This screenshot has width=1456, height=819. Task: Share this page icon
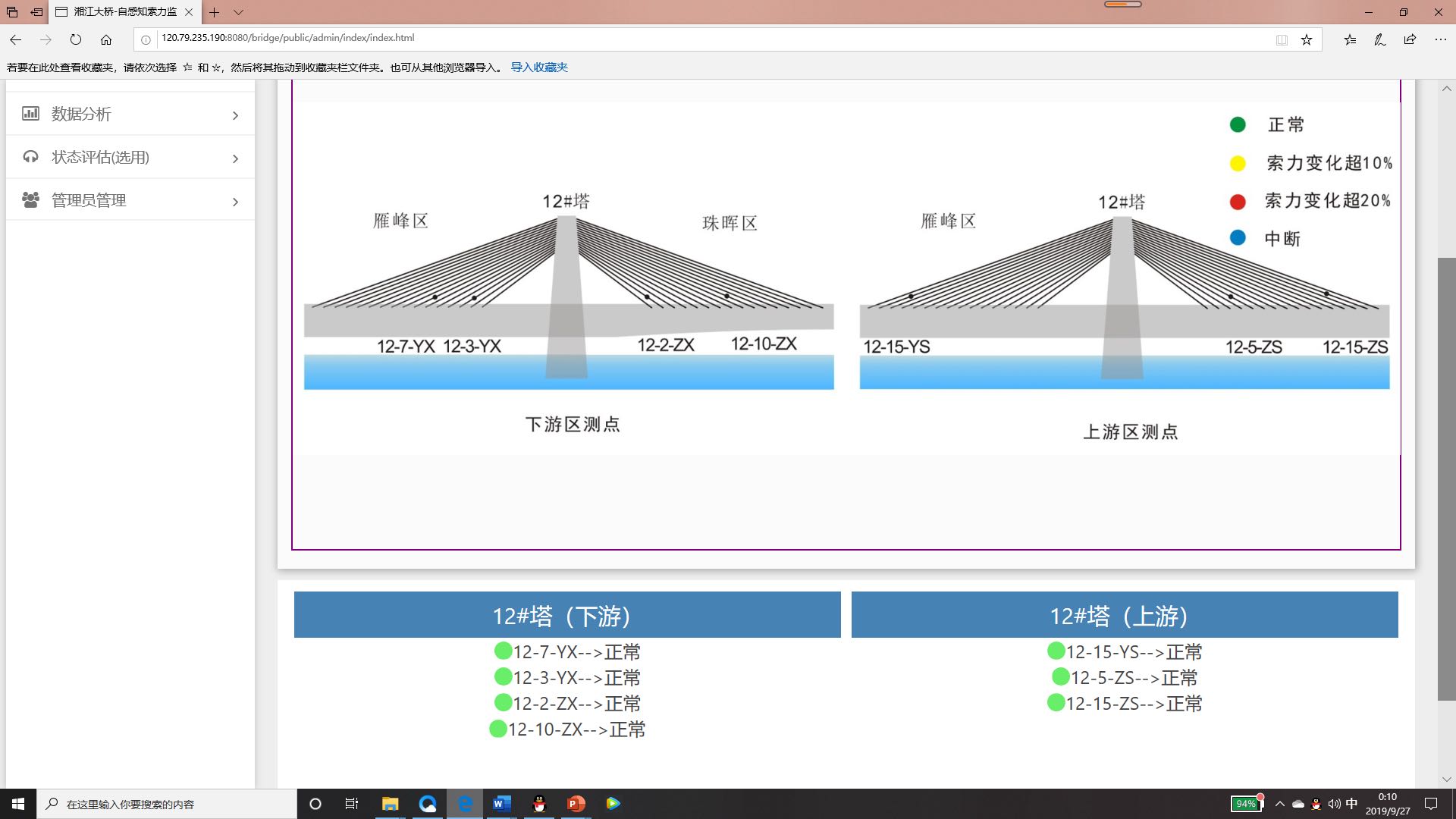(1410, 39)
